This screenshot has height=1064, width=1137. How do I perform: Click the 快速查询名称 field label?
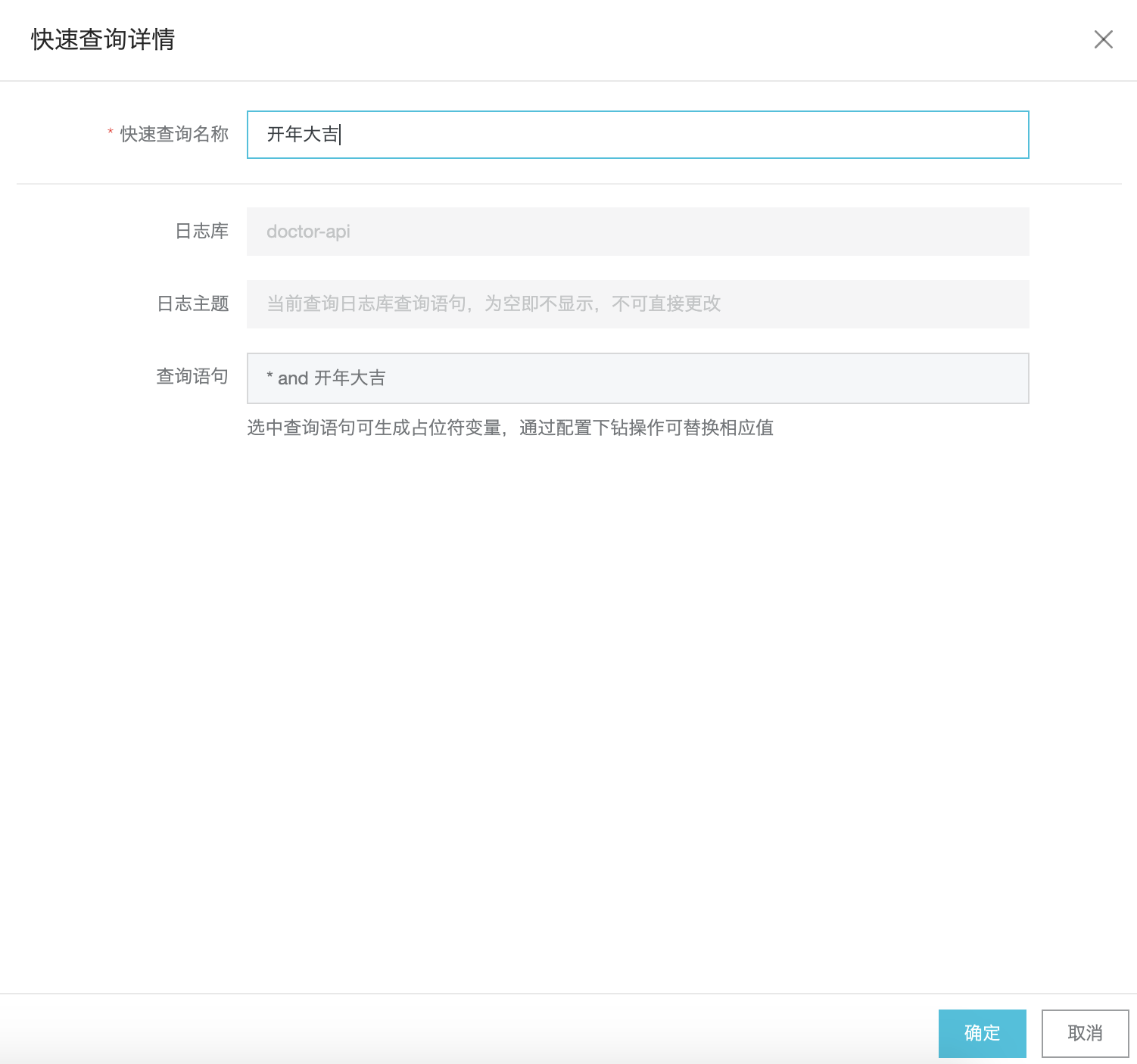174,134
